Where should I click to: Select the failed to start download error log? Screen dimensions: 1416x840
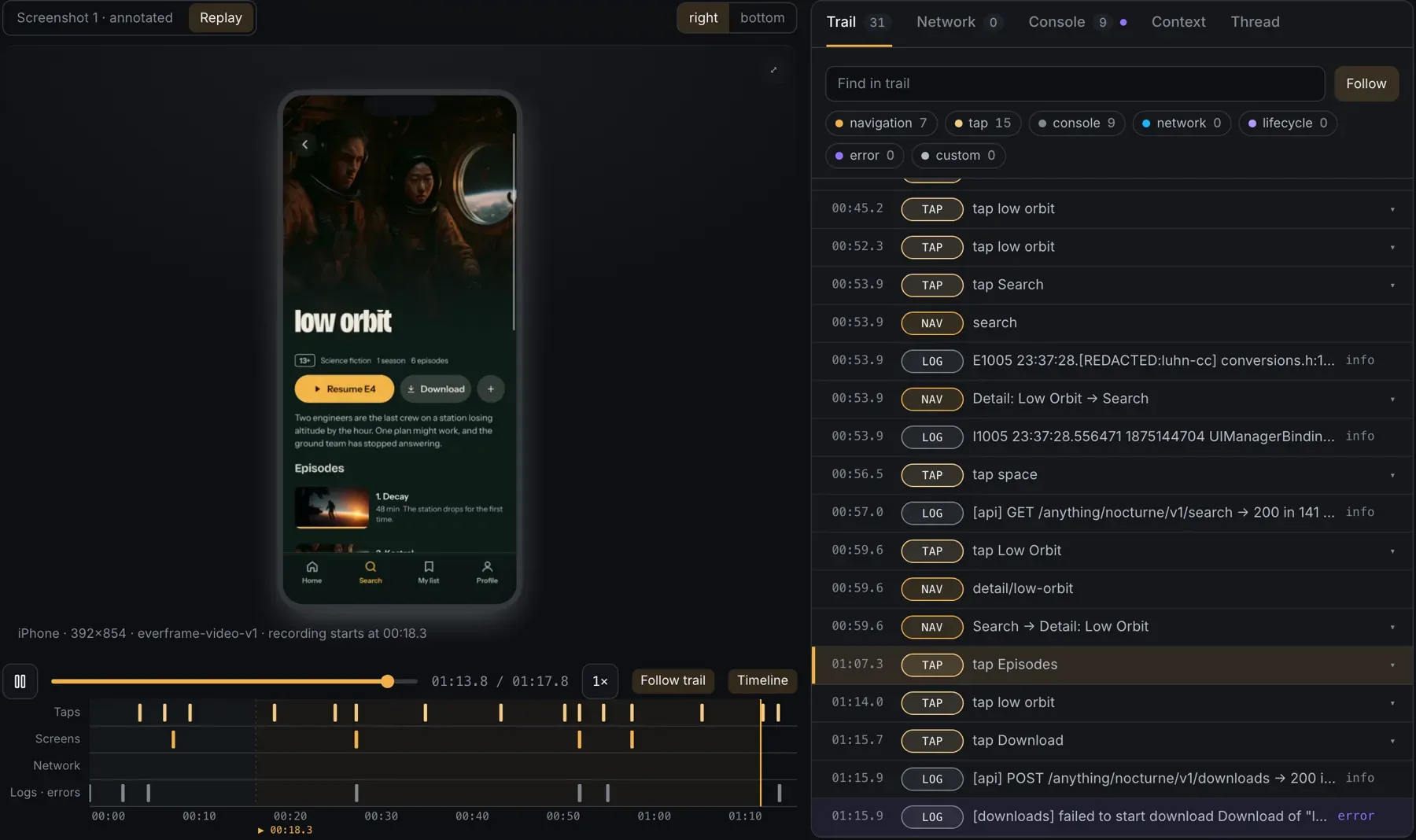coord(1112,816)
